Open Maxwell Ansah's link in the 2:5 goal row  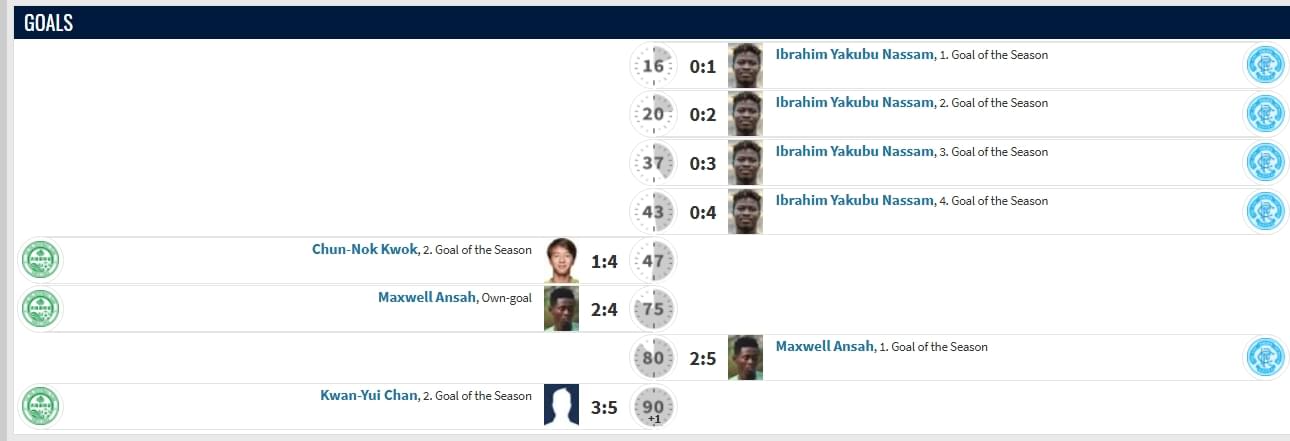(x=825, y=347)
